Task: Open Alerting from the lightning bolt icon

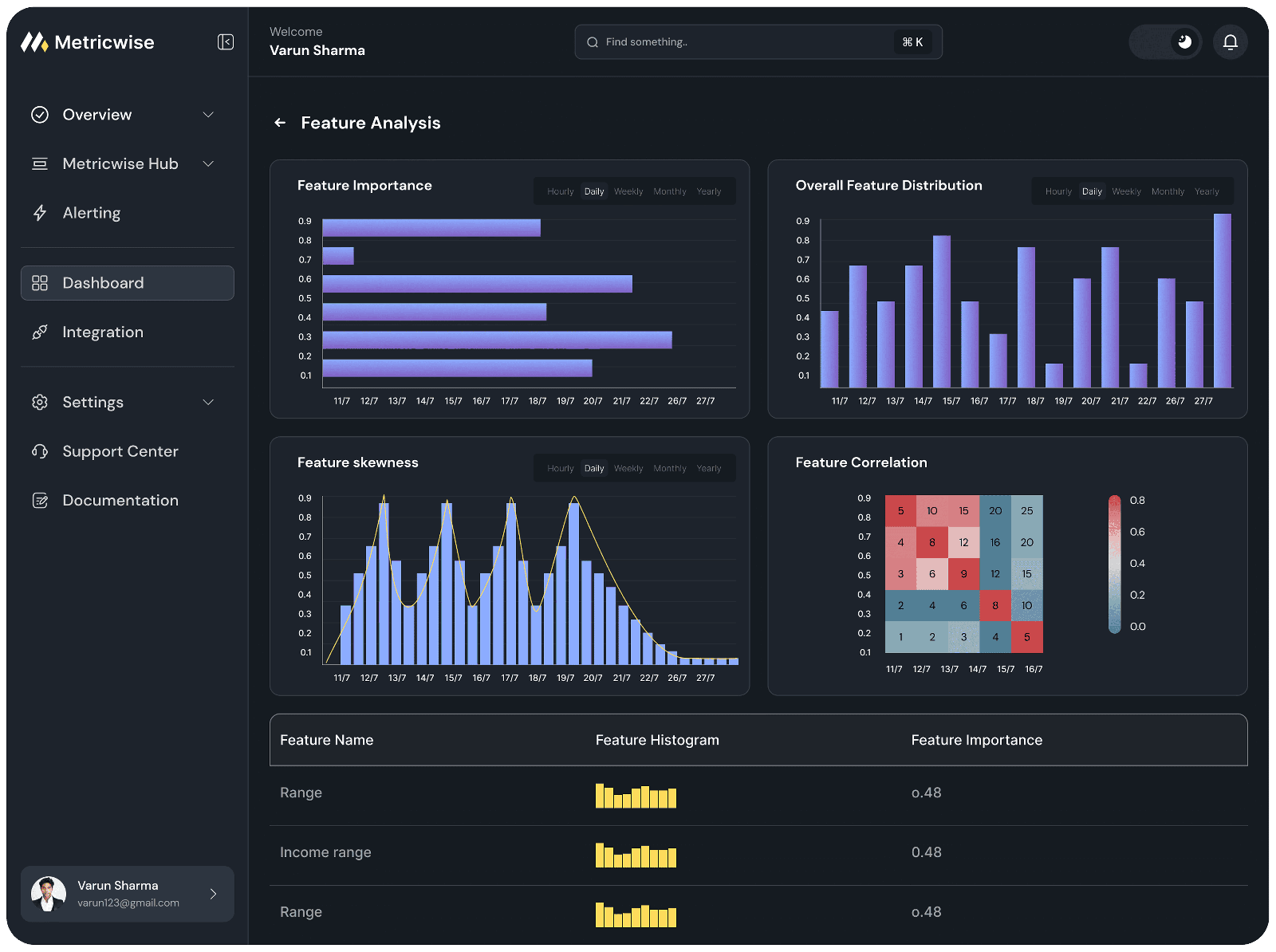Action: click(40, 213)
